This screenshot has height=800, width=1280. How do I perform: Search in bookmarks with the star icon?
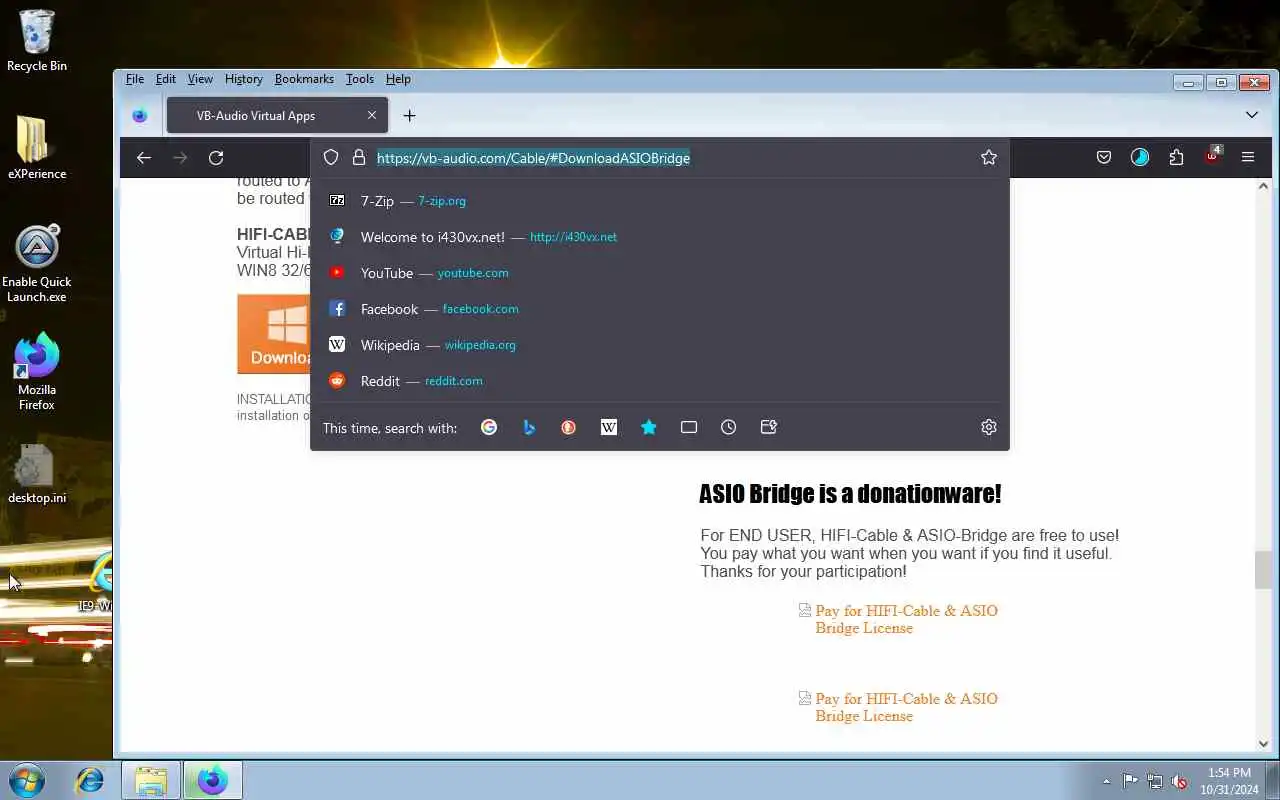(x=649, y=427)
